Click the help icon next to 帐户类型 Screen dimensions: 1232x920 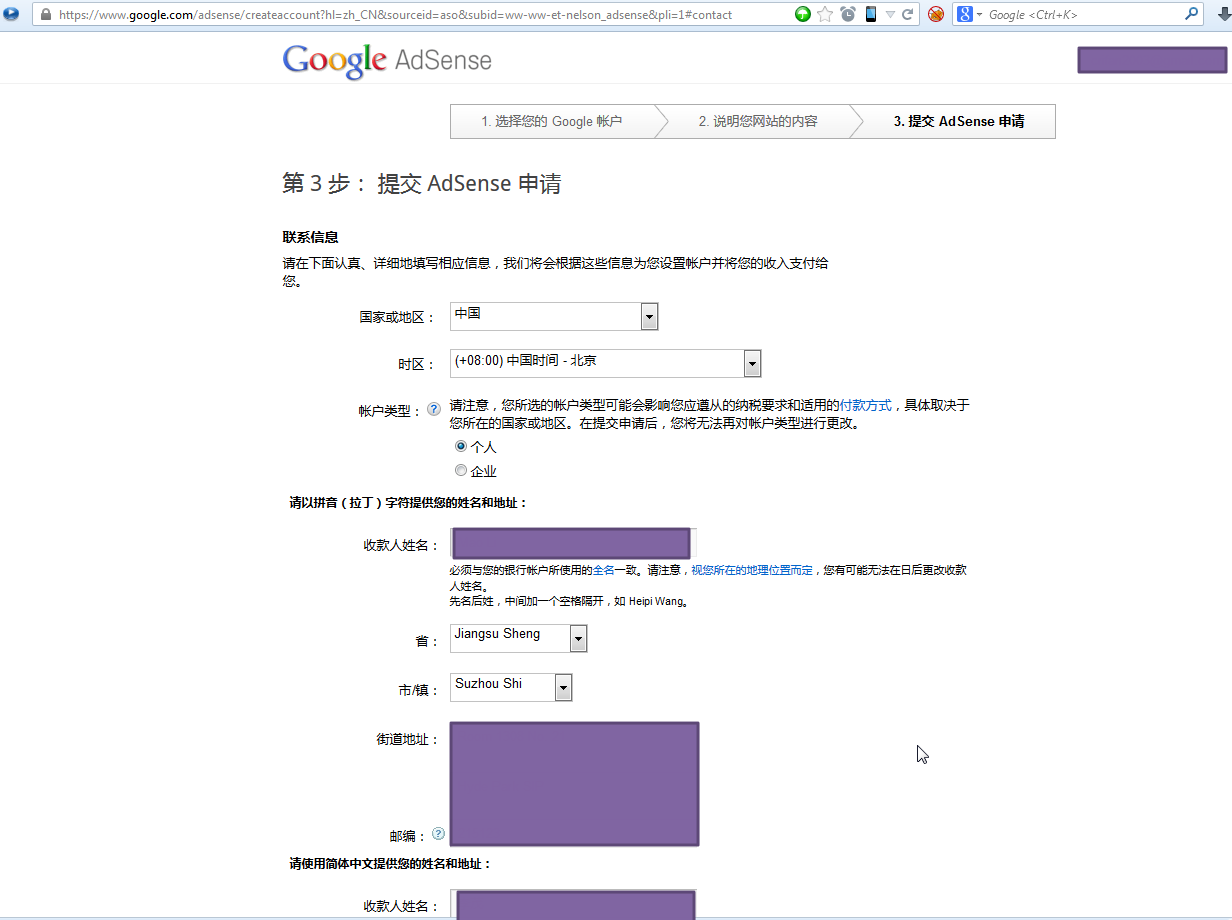click(434, 409)
